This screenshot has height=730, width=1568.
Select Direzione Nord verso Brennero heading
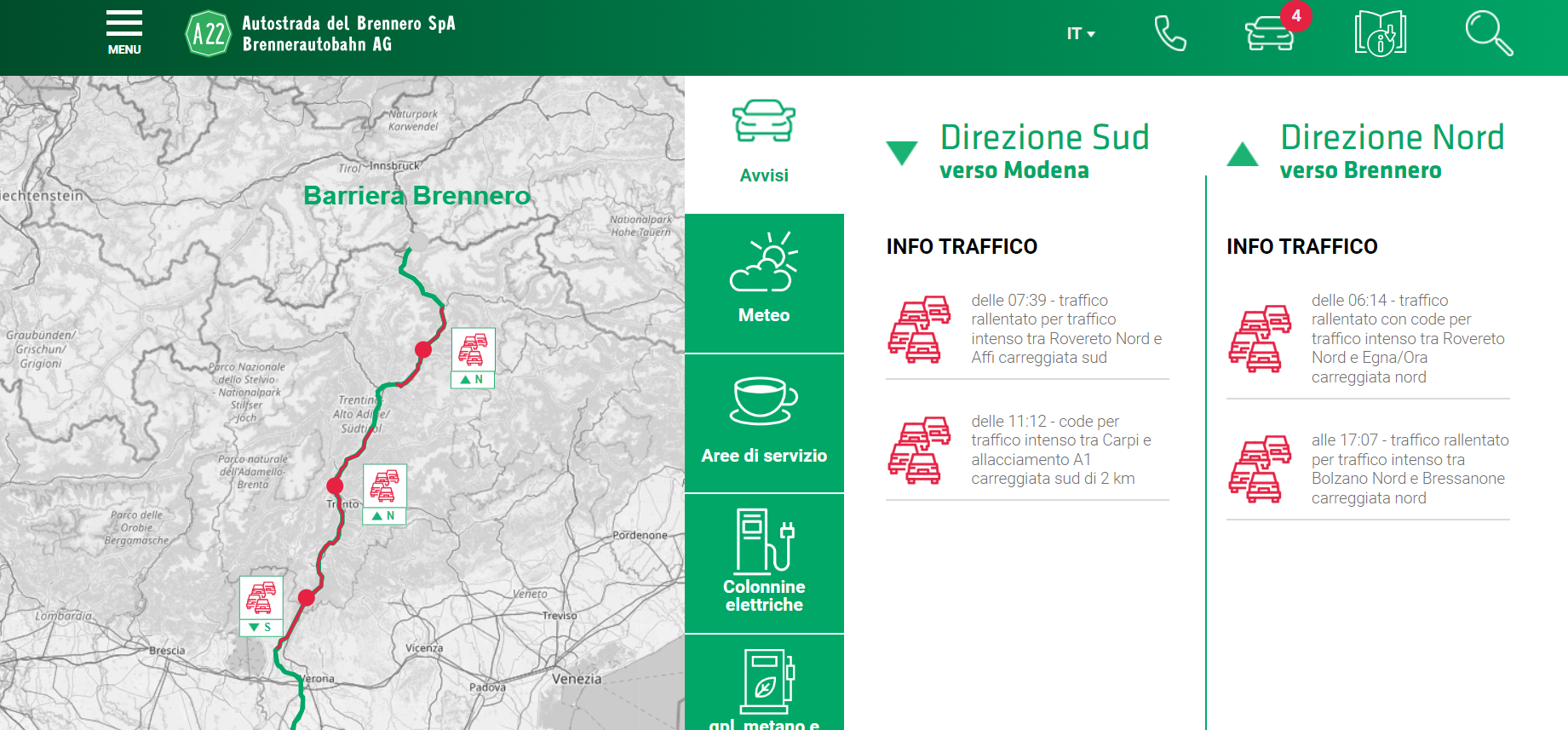pyautogui.click(x=1391, y=151)
